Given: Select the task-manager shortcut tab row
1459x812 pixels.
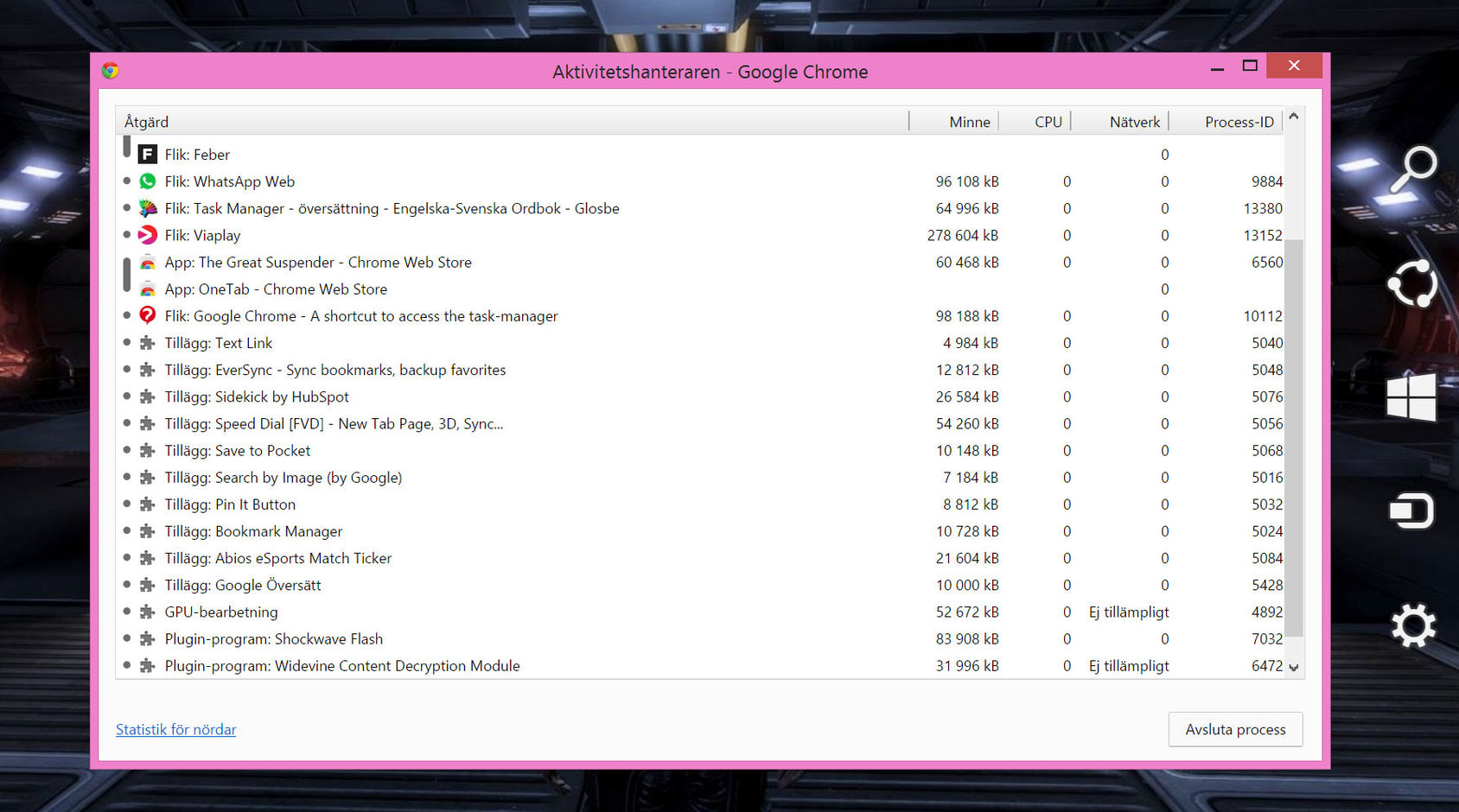Looking at the screenshot, I should tap(700, 316).
